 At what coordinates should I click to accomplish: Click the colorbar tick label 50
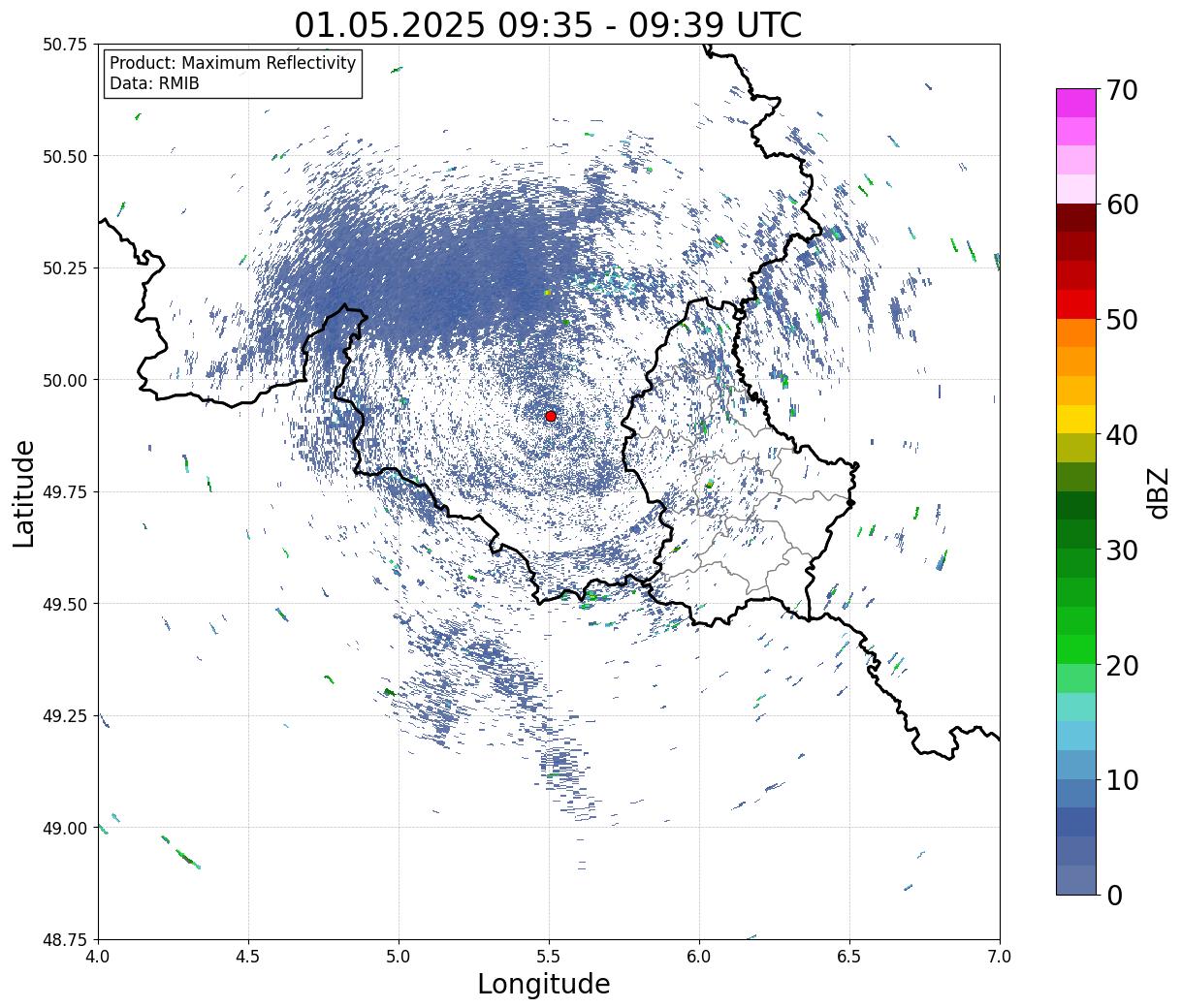coord(1122,320)
